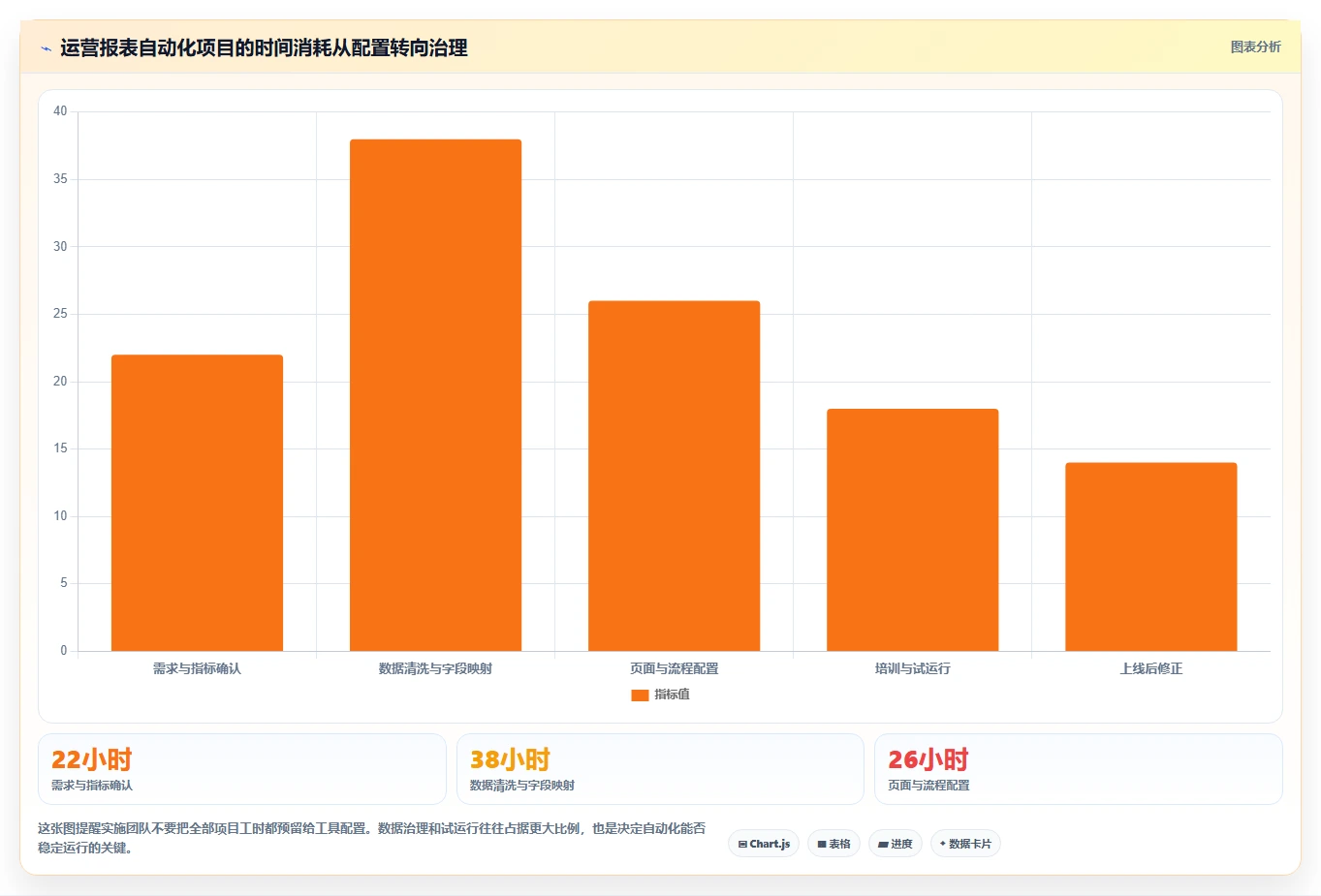Image resolution: width=1321 pixels, height=896 pixels.
Task: Click 页面与流程配置 caption under 26小时
Action: pos(928,786)
